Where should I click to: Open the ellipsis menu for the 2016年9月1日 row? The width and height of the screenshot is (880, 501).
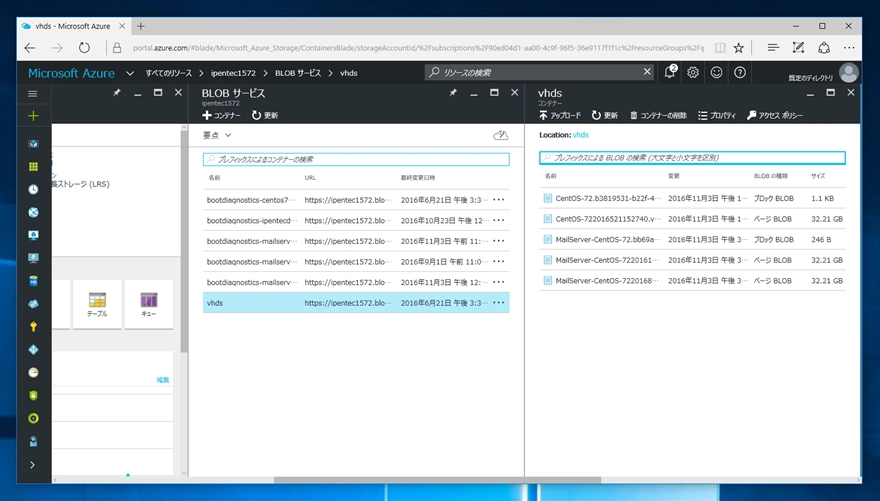(498, 261)
